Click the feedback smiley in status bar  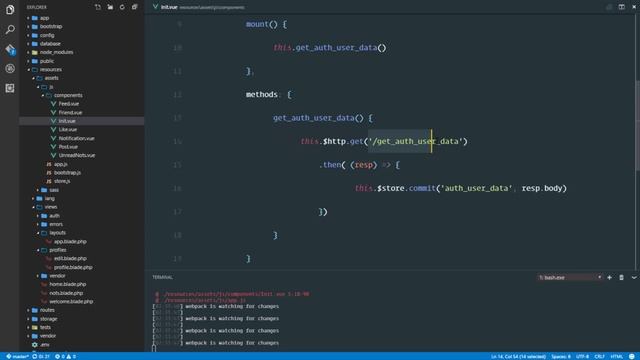pos(632,356)
